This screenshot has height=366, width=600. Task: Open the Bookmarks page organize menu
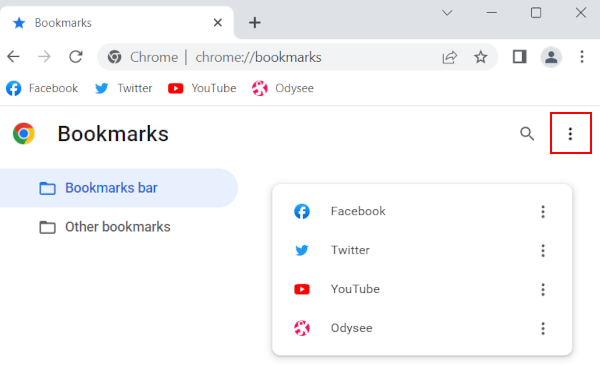pyautogui.click(x=570, y=134)
